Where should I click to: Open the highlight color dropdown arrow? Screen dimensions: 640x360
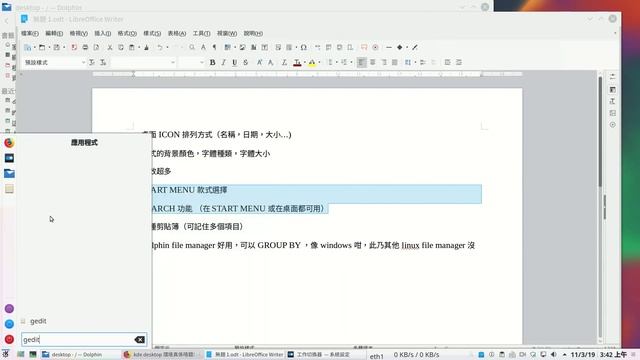[x=319, y=62]
